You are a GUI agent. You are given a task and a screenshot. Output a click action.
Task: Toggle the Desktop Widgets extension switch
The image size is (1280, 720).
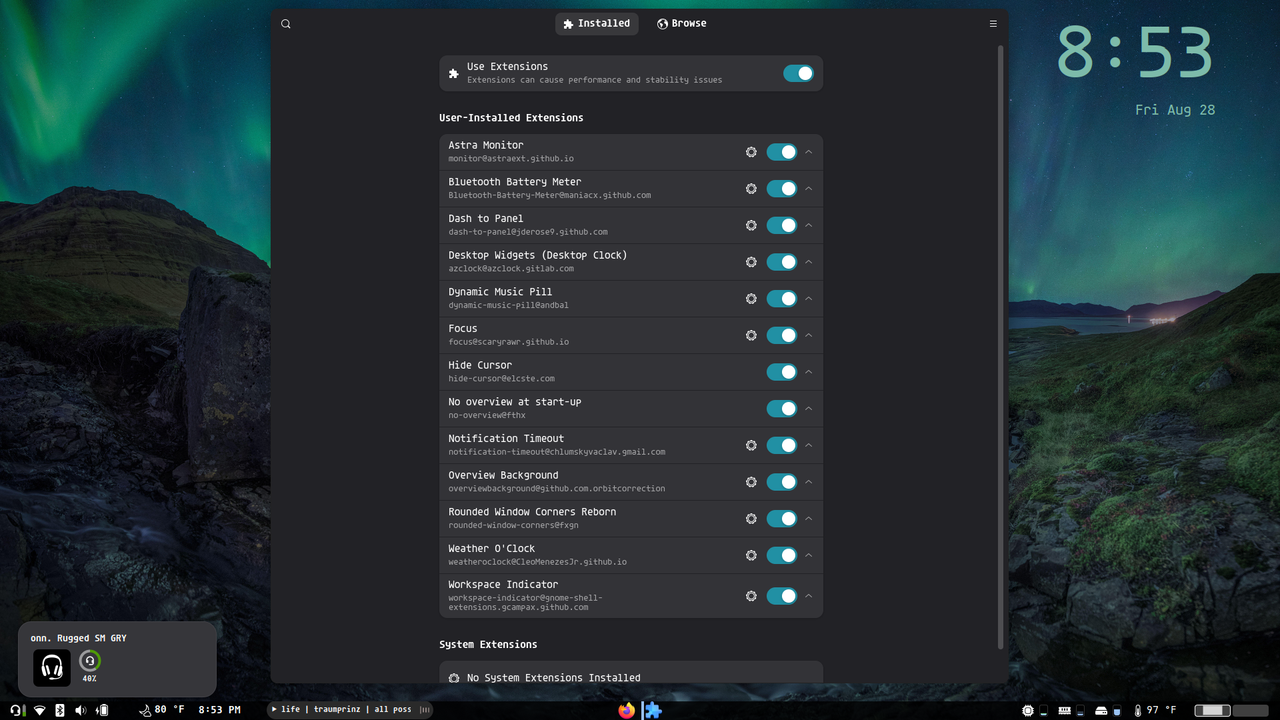pyautogui.click(x=782, y=262)
